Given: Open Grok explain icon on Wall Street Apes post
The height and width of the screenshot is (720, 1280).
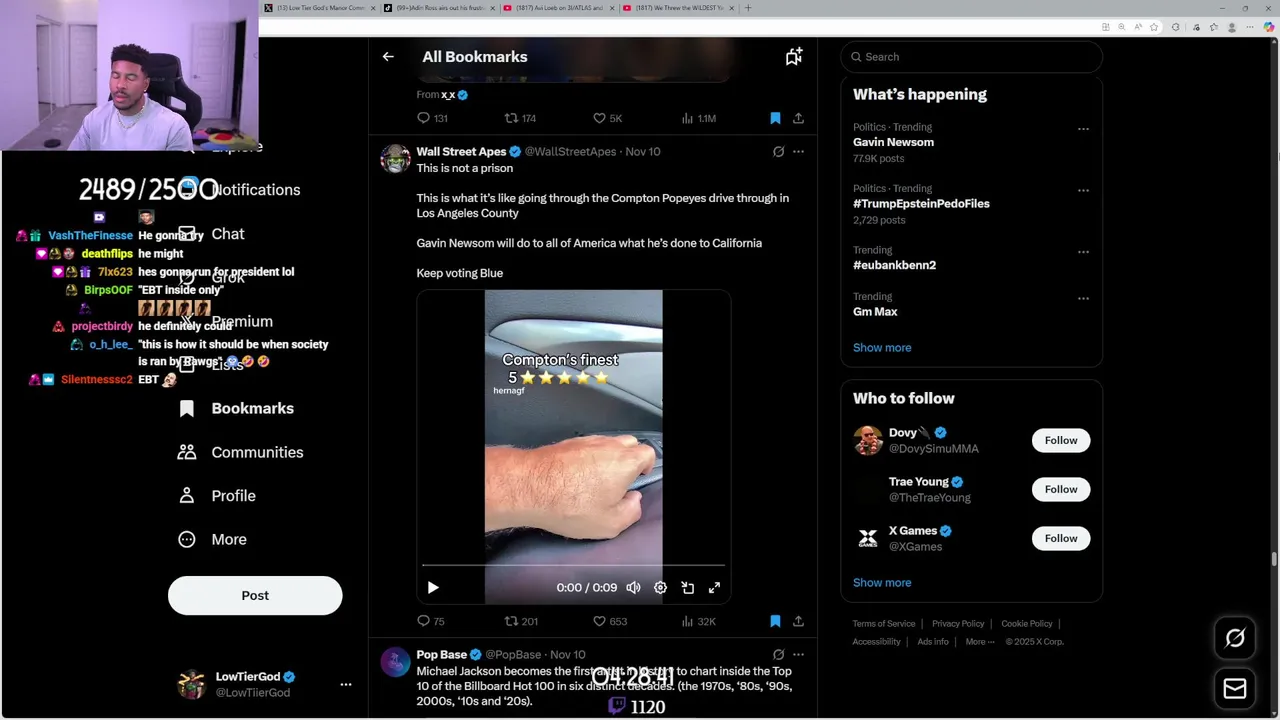Looking at the screenshot, I should click(x=778, y=152).
